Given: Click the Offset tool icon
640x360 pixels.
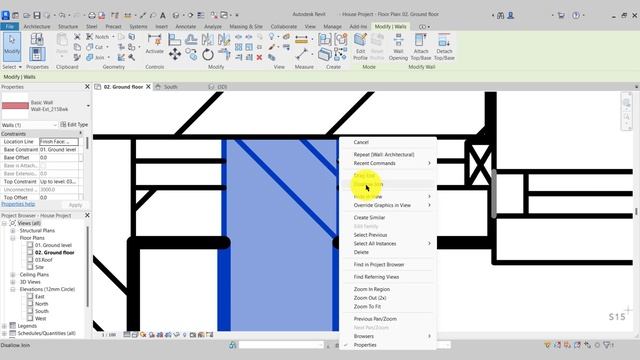Looking at the screenshot, I should [191, 40].
